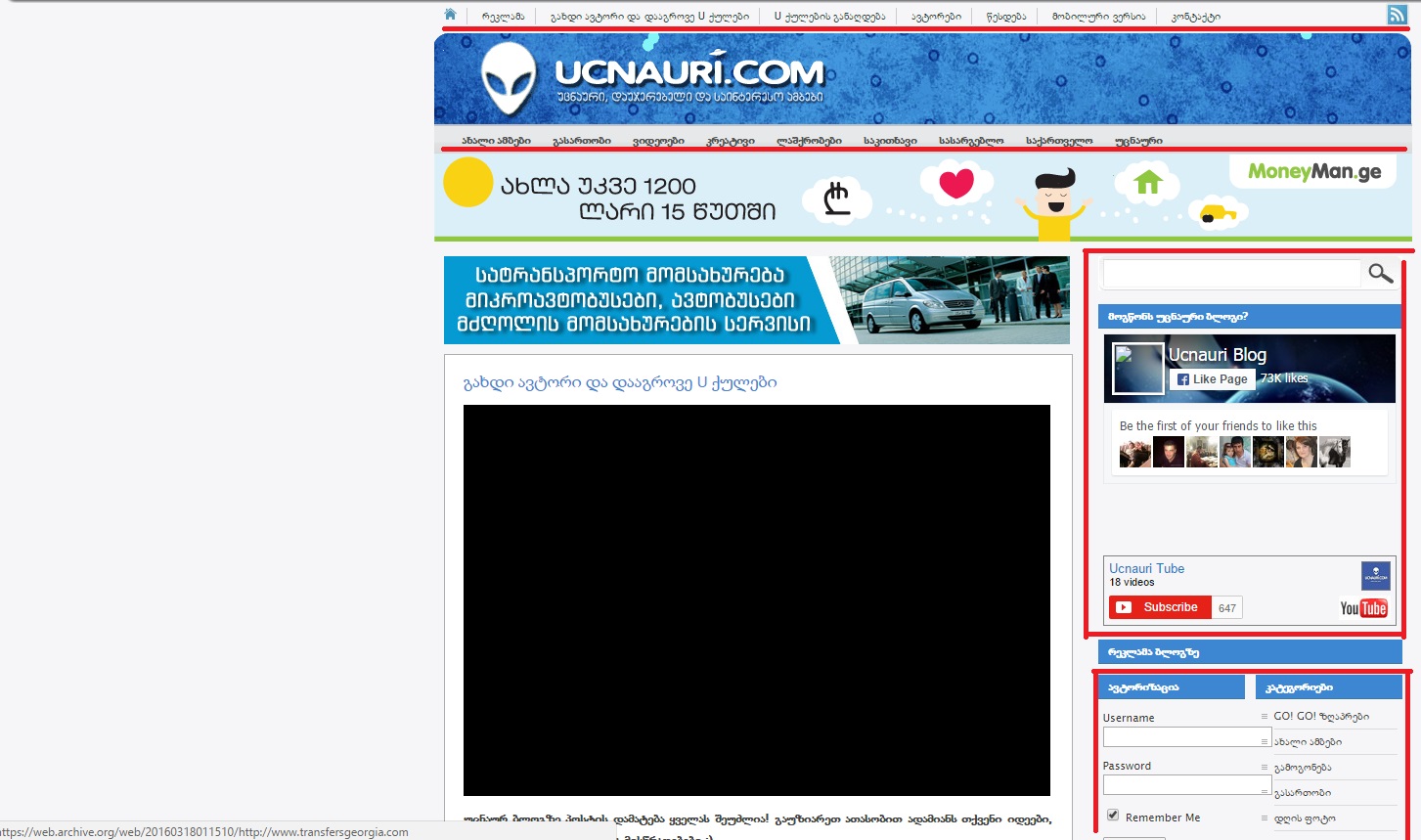The height and width of the screenshot is (840, 1421).
Task: Click the magnifier search icon
Action: click(x=1380, y=274)
